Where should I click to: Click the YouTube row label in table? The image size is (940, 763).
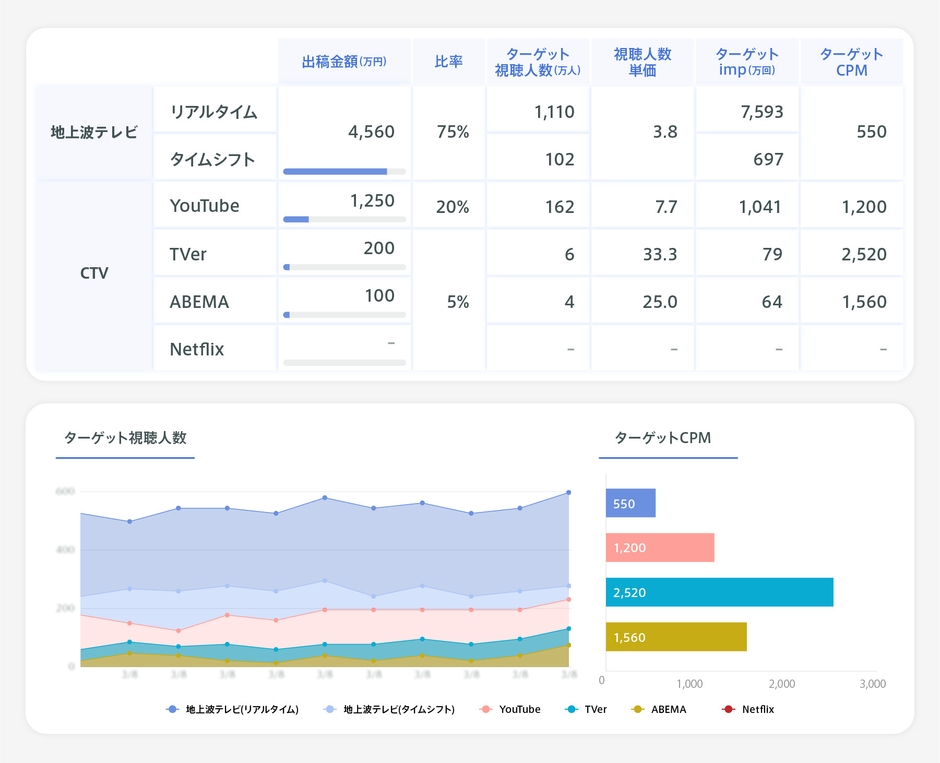point(205,206)
